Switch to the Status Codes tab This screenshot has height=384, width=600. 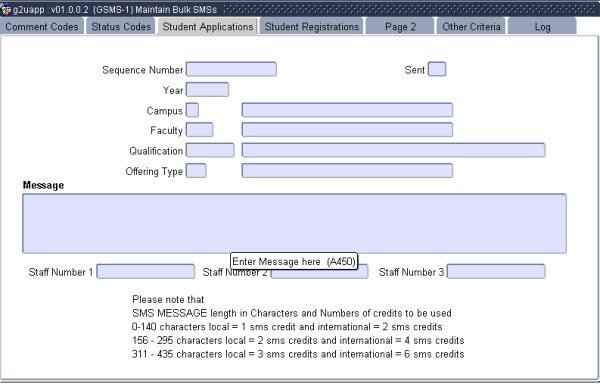coord(121,27)
